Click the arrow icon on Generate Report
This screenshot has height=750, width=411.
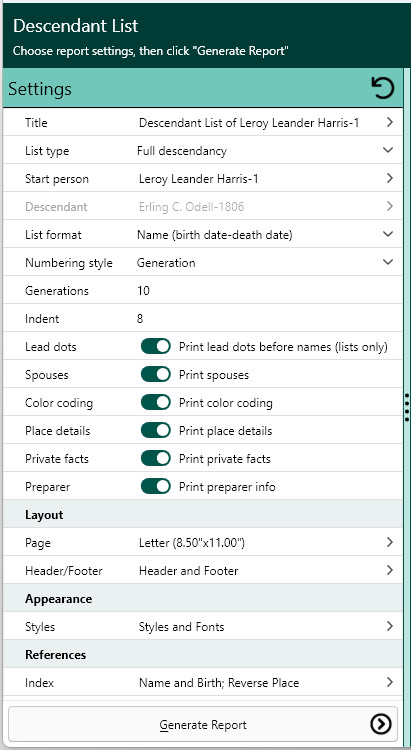(381, 724)
